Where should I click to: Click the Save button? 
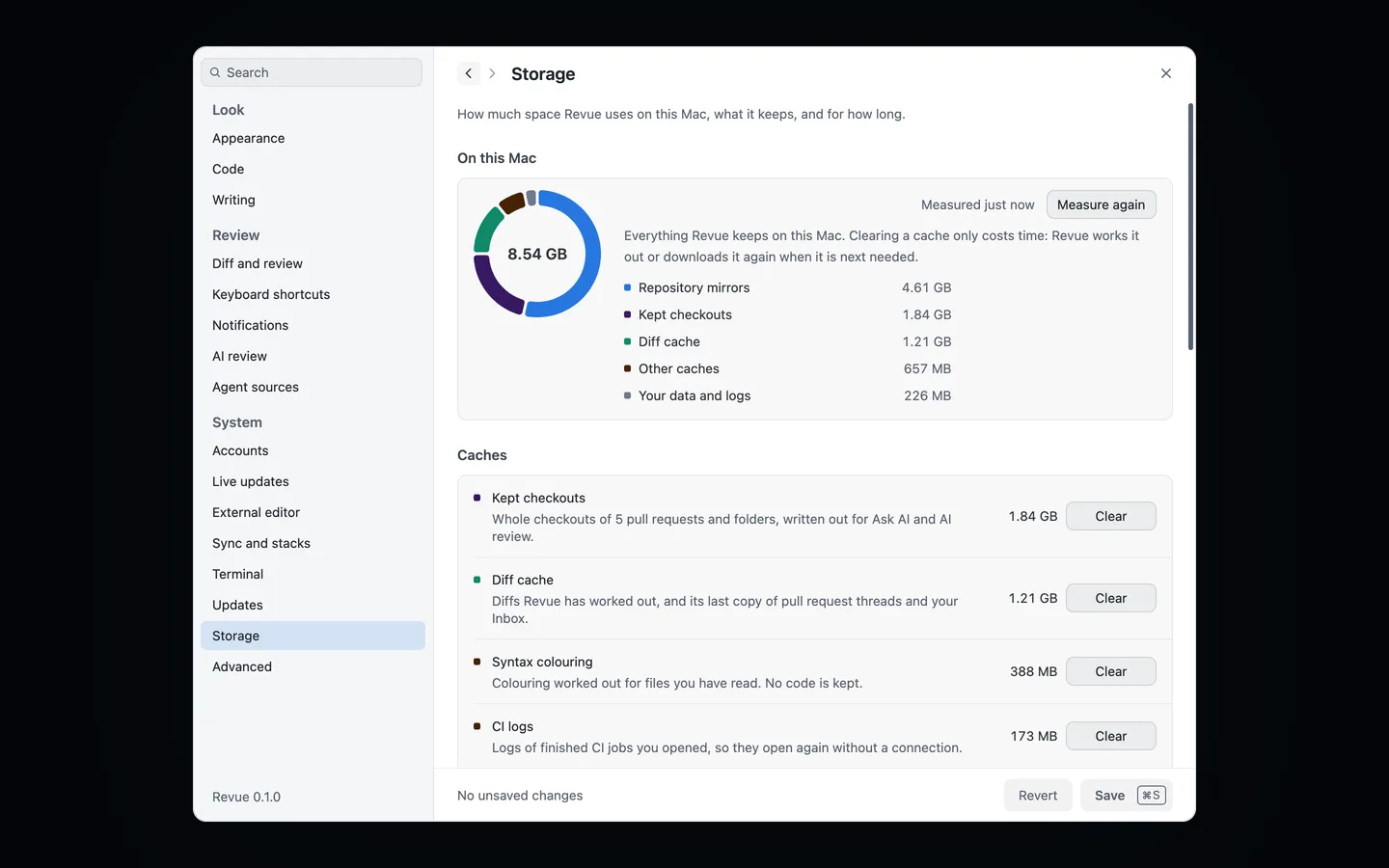(x=1126, y=795)
